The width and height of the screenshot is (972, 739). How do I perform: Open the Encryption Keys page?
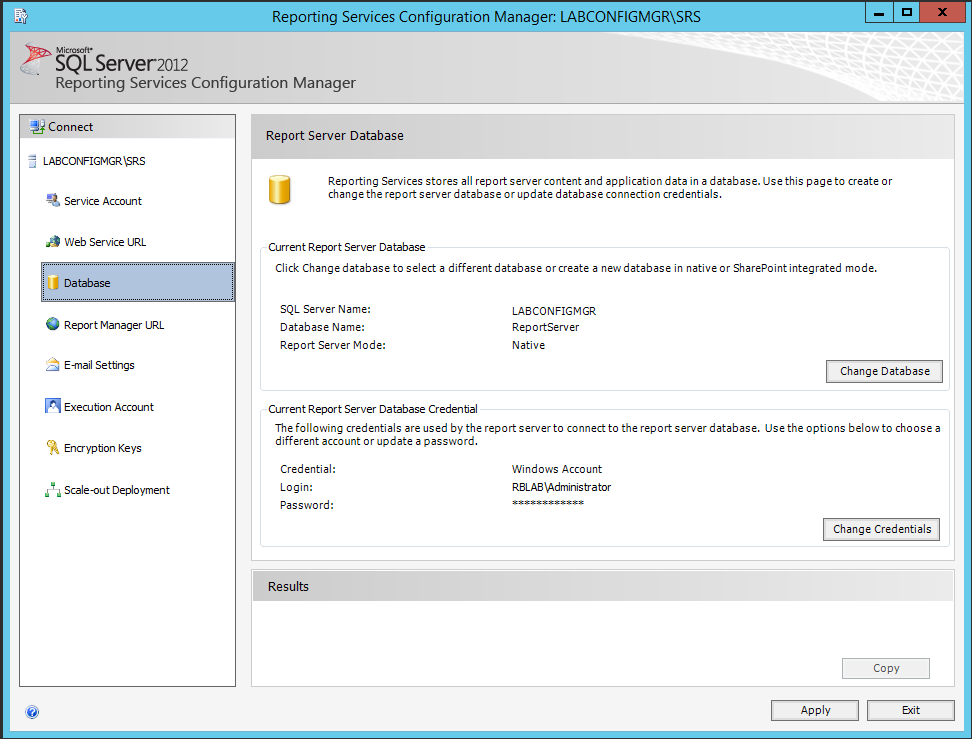click(x=102, y=448)
